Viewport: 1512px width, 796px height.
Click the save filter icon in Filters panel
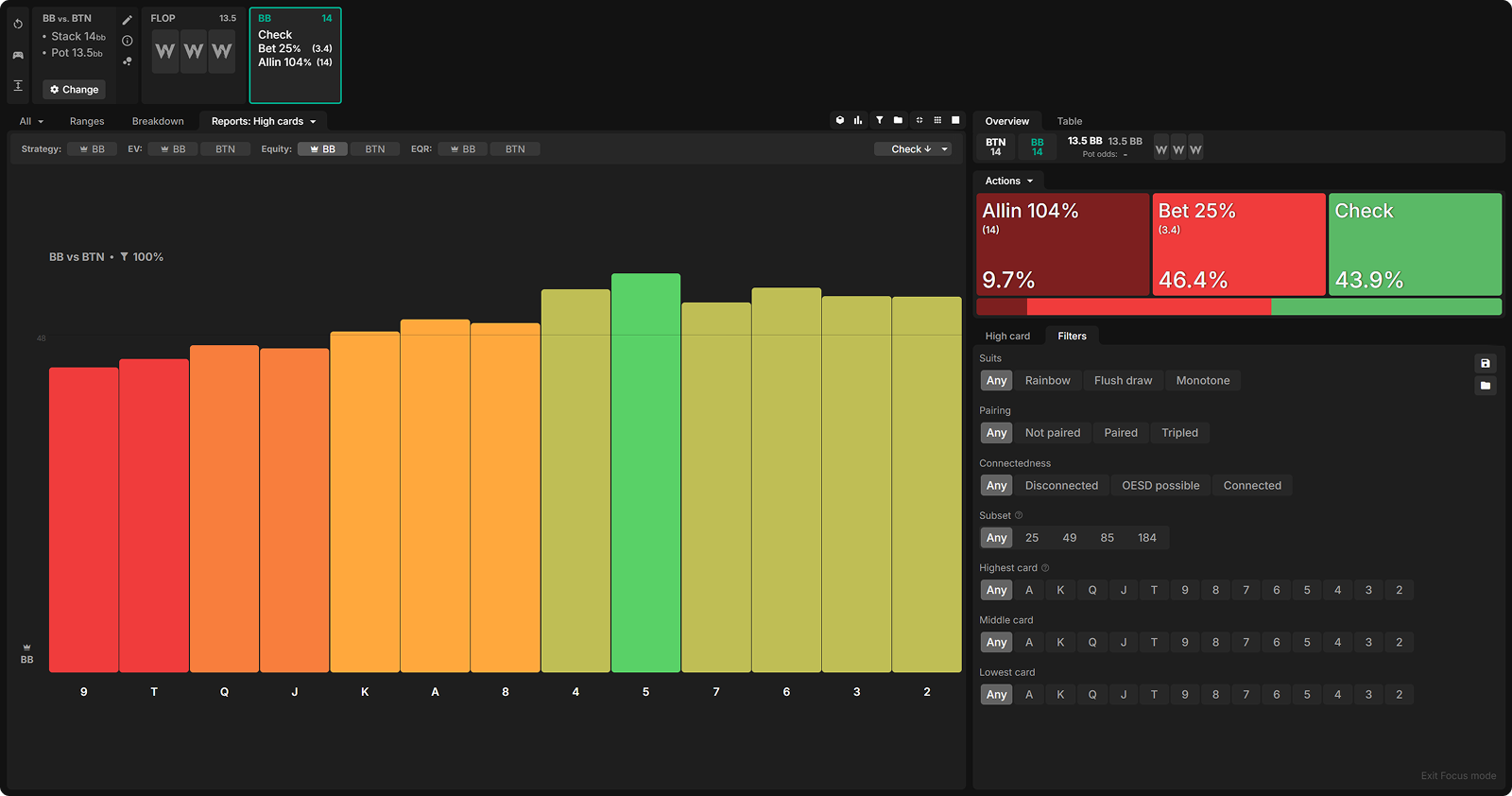click(1485, 364)
